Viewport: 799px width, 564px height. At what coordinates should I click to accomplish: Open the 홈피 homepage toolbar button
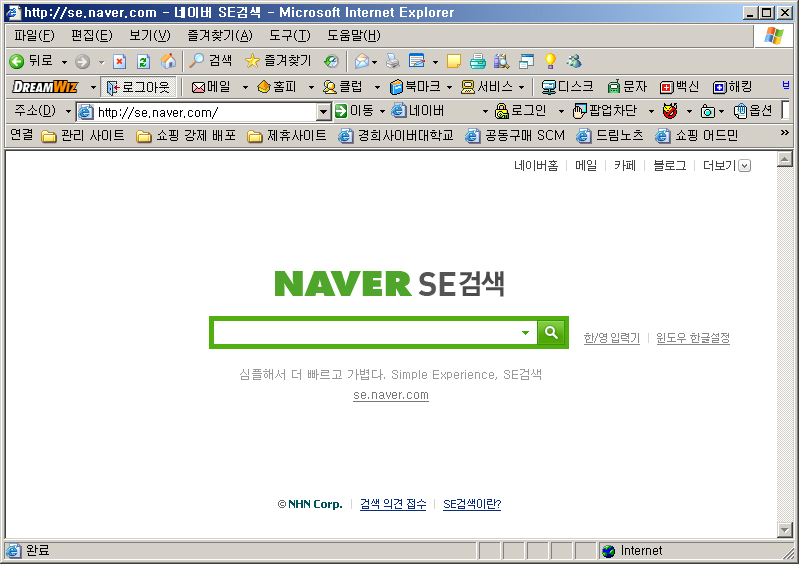tap(277, 87)
